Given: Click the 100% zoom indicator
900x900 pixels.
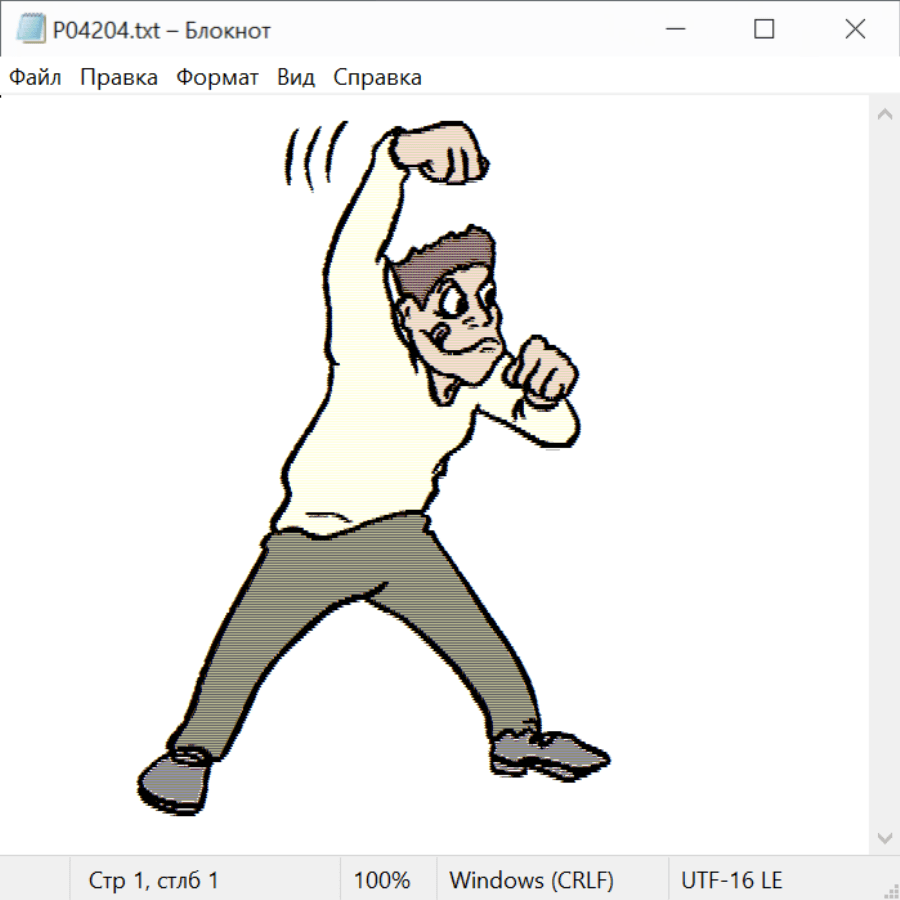Looking at the screenshot, I should pyautogui.click(x=382, y=881).
